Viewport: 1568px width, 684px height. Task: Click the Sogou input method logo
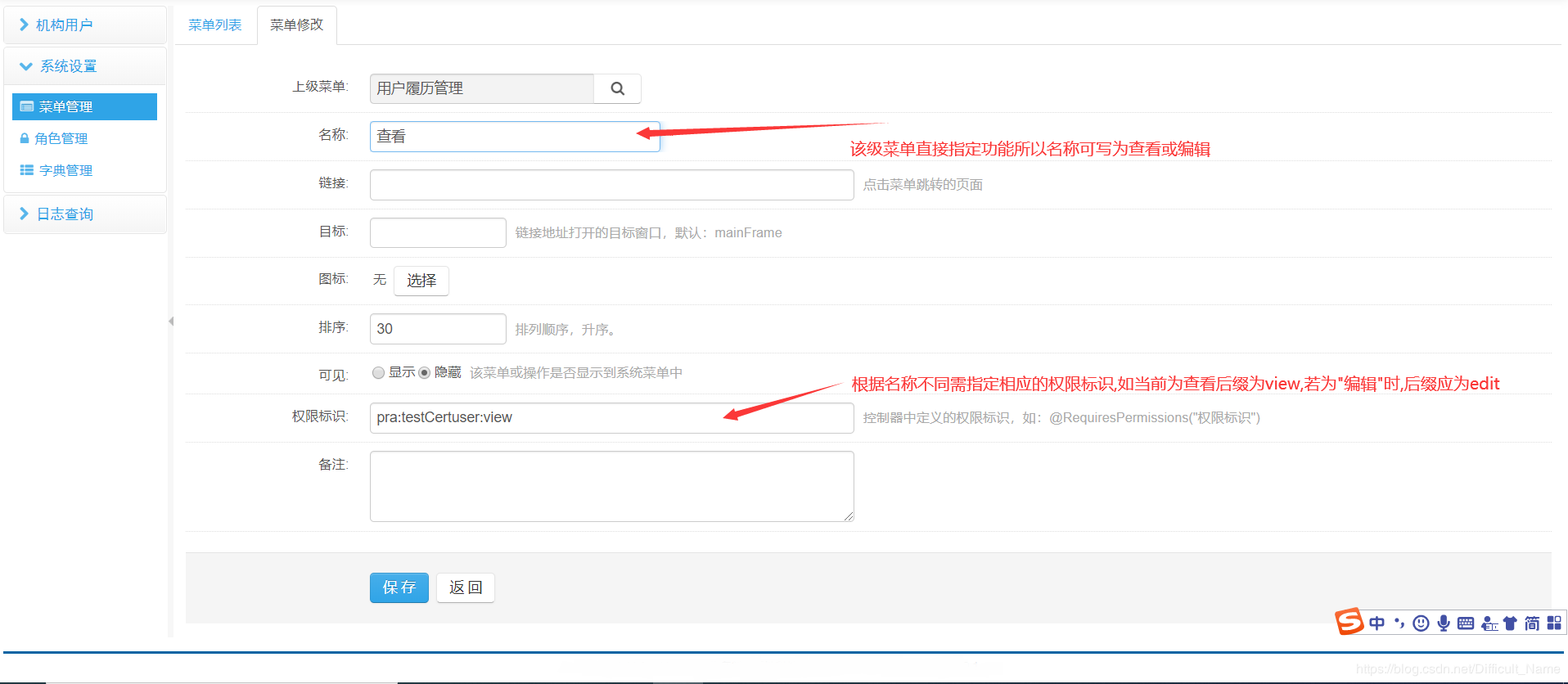(1349, 622)
